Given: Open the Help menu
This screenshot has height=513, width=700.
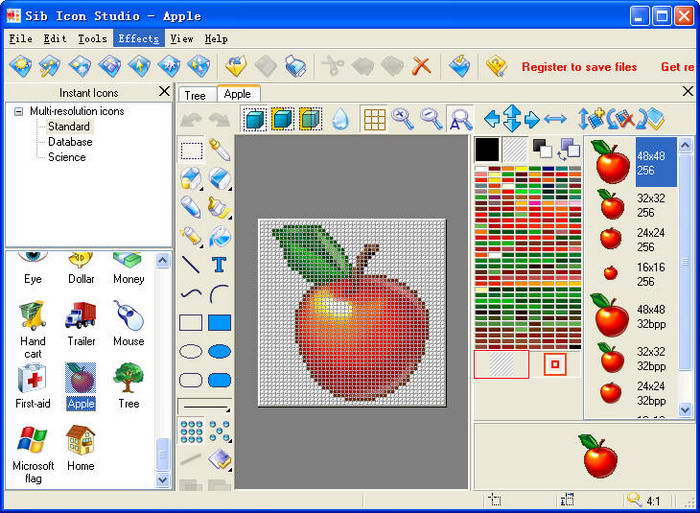Looking at the screenshot, I should [217, 39].
